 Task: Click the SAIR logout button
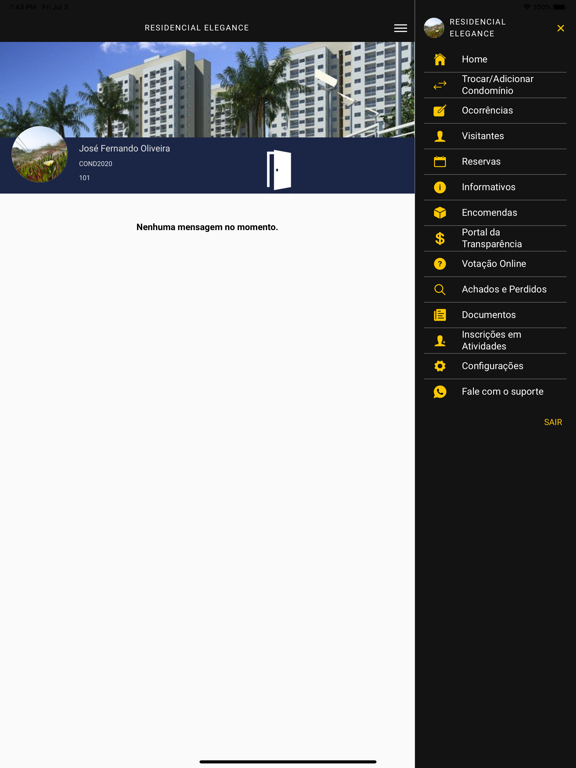coord(553,422)
